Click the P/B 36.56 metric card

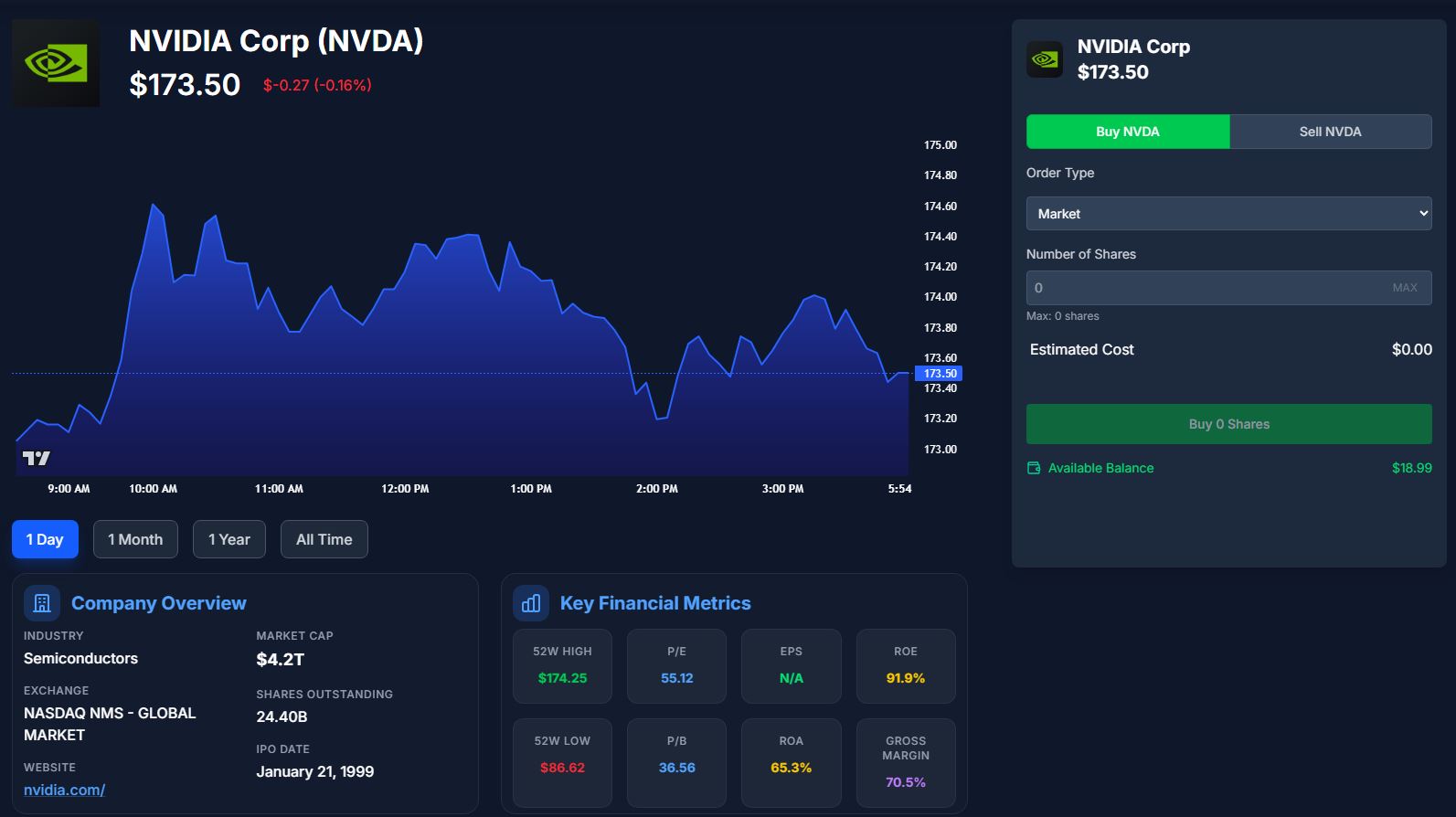click(676, 763)
